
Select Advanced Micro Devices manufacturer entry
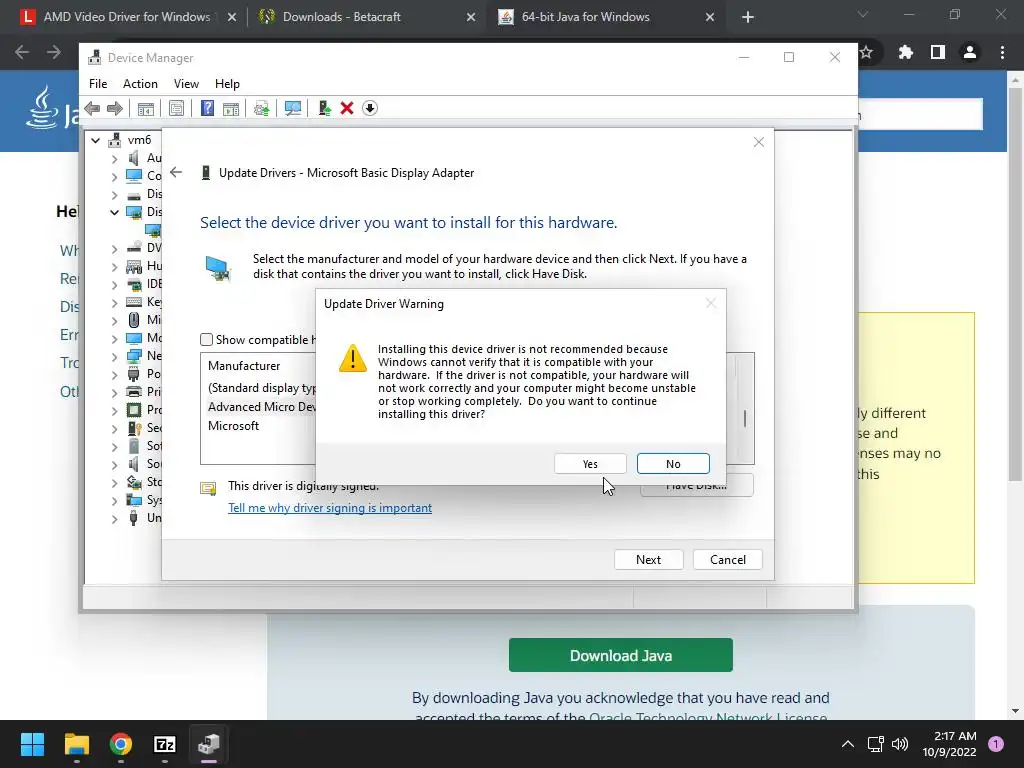pos(262,407)
